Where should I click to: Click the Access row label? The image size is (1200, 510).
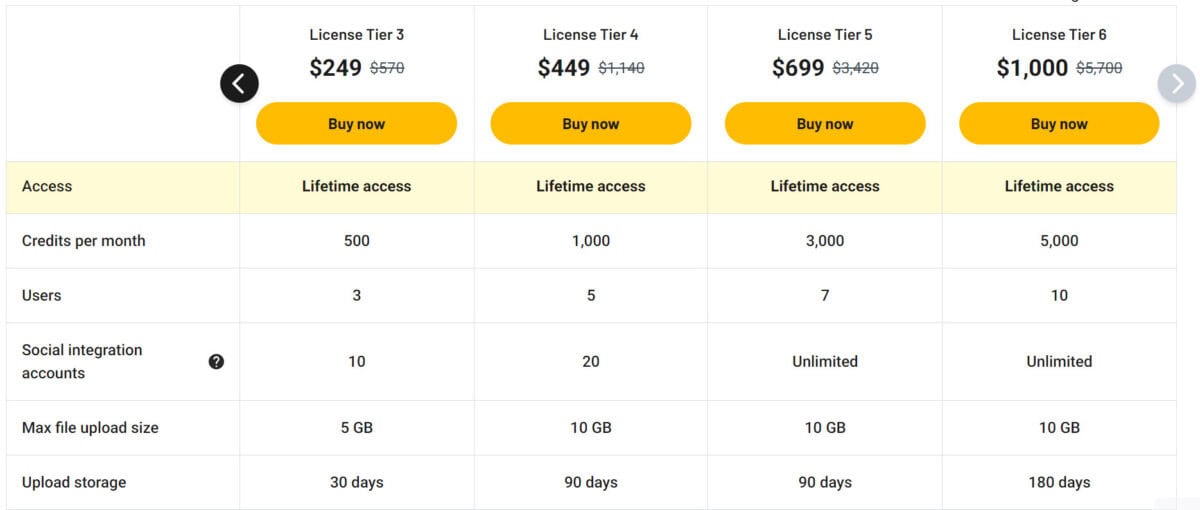pyautogui.click(x=47, y=186)
